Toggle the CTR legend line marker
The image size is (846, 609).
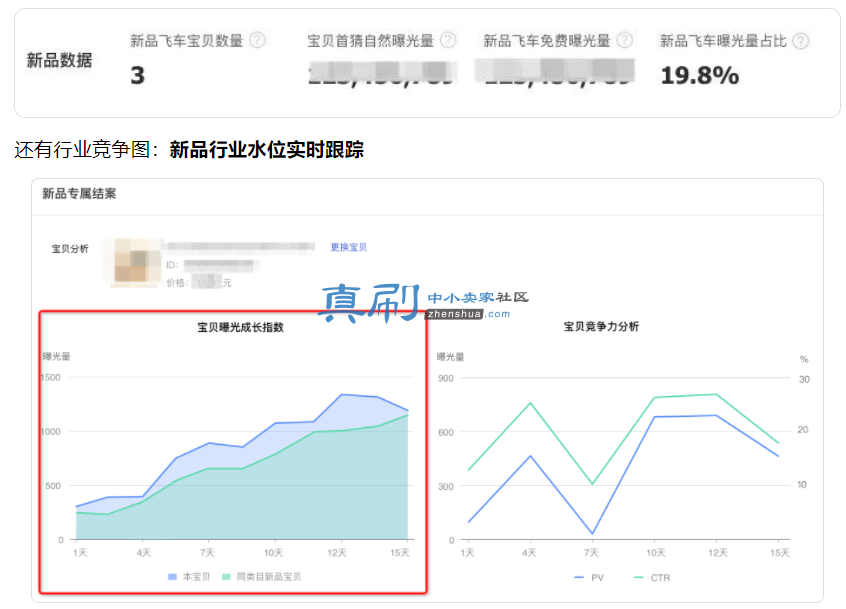pyautogui.click(x=639, y=578)
